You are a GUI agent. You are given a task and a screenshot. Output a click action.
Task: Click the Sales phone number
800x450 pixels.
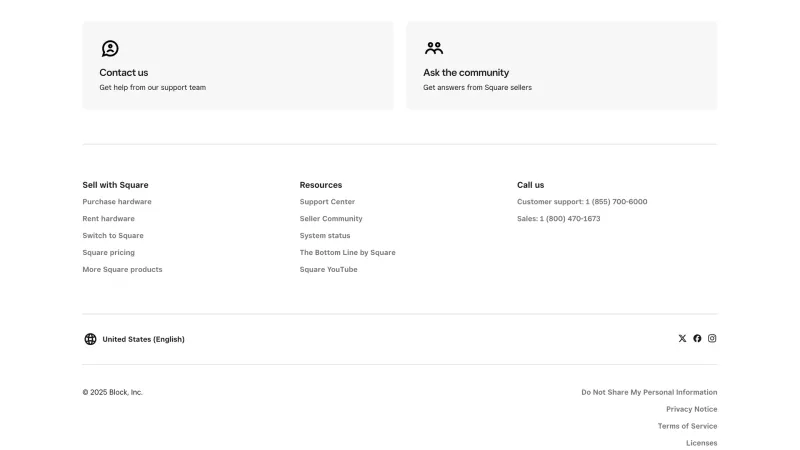click(558, 218)
